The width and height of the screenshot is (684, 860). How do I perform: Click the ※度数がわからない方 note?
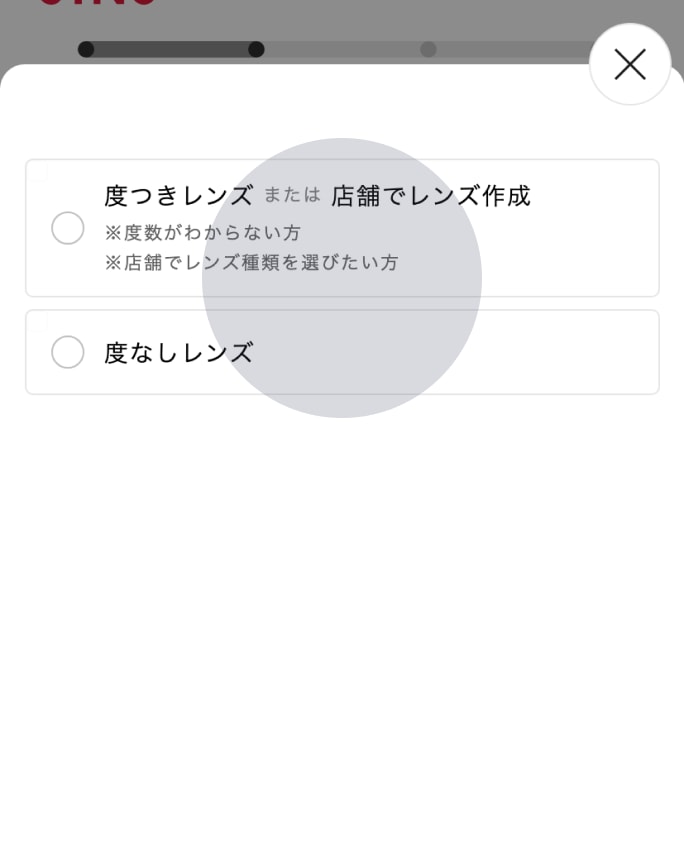coord(203,233)
